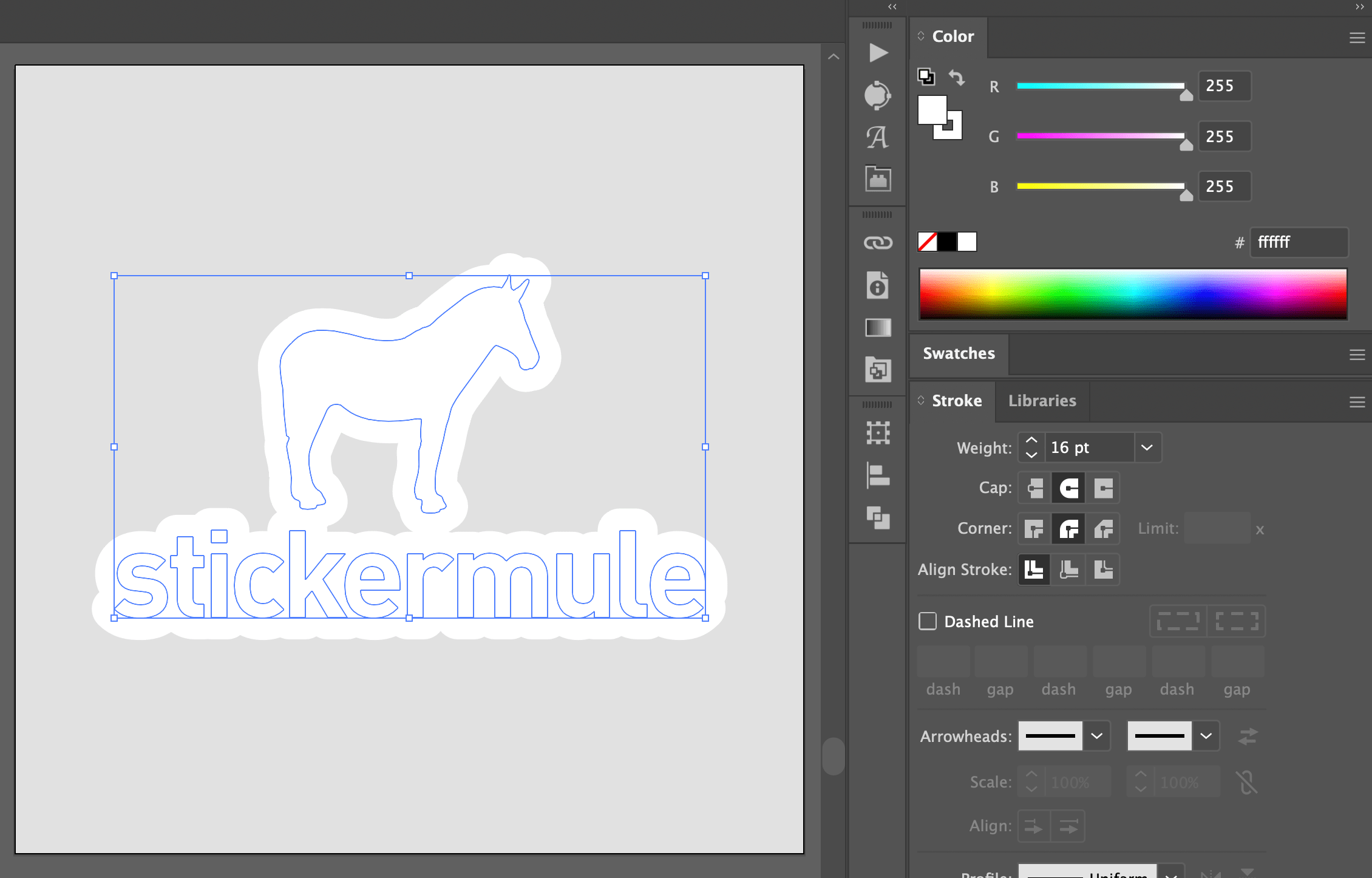Click the hex color input field
The height and width of the screenshot is (878, 1372).
(1299, 242)
